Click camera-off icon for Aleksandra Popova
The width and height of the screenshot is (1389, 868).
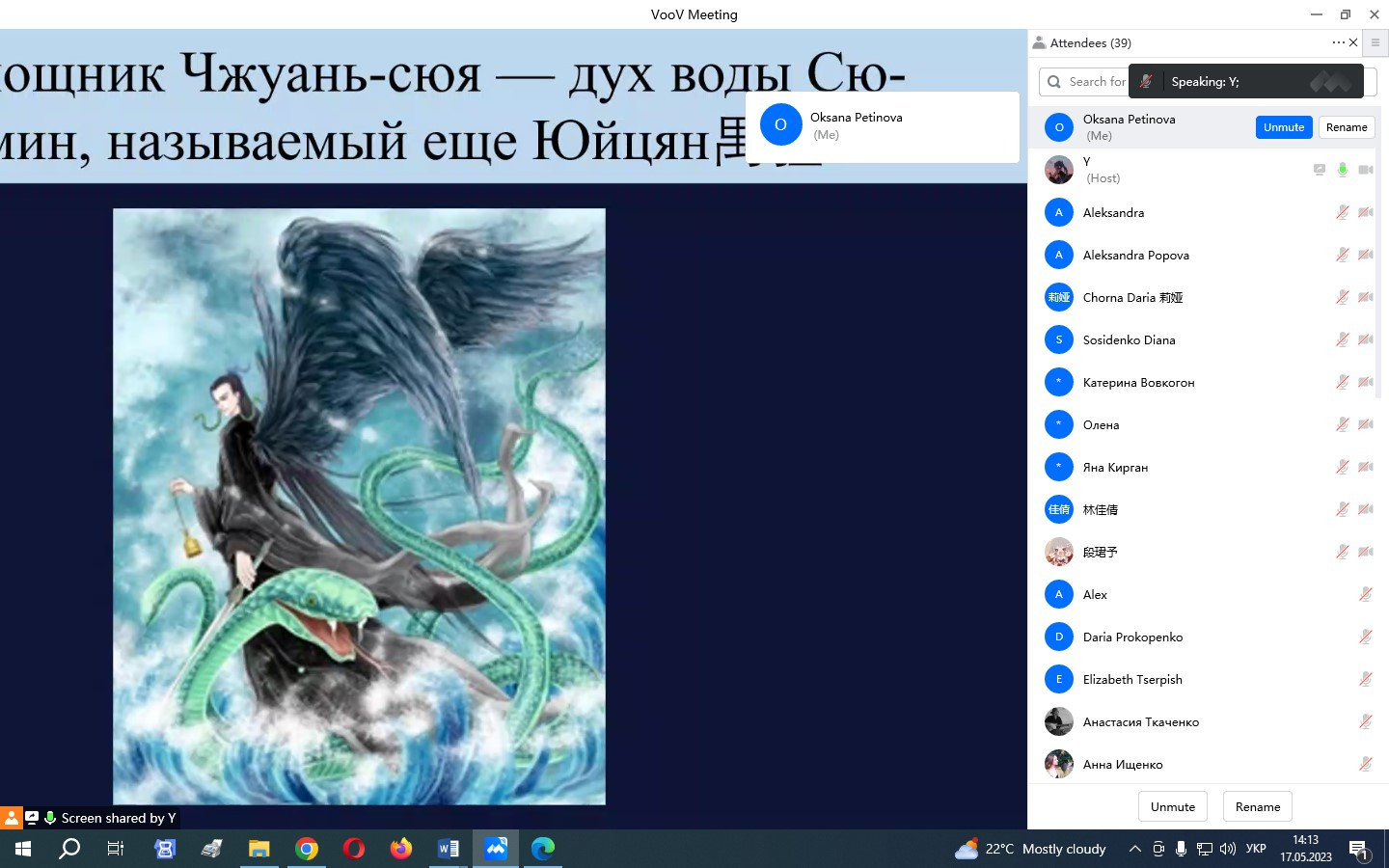(1366, 255)
